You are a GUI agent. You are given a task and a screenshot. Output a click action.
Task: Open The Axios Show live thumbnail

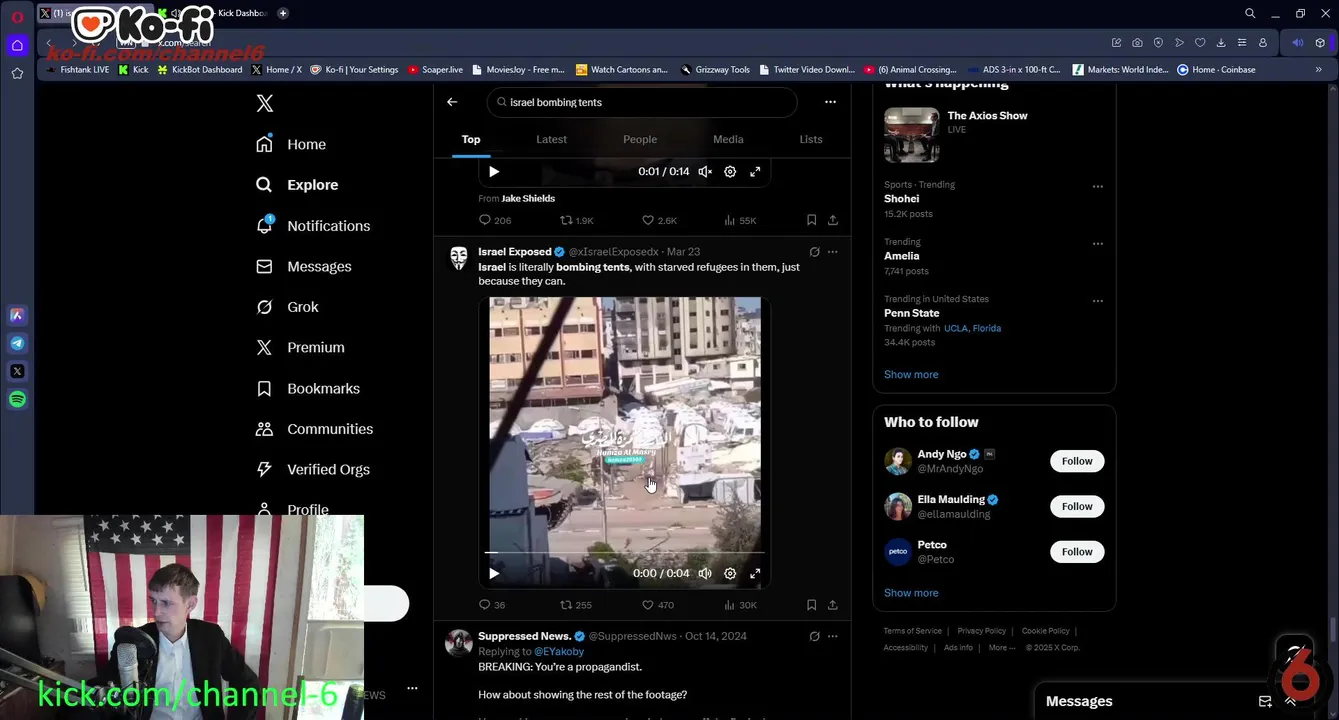tap(911, 135)
